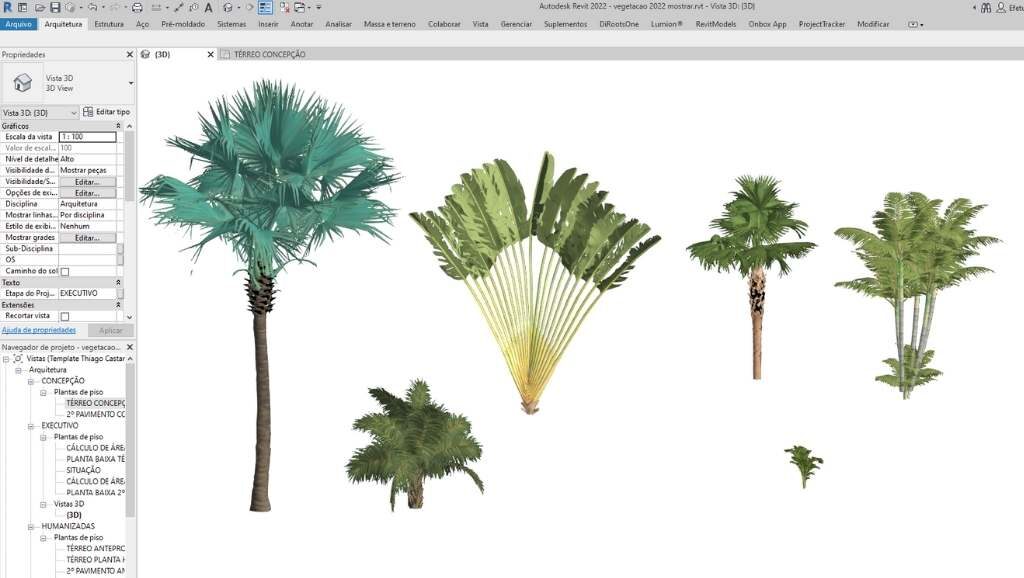Click the Print icon in the toolbar
The width and height of the screenshot is (1024, 578).
pyautogui.click(x=137, y=7)
